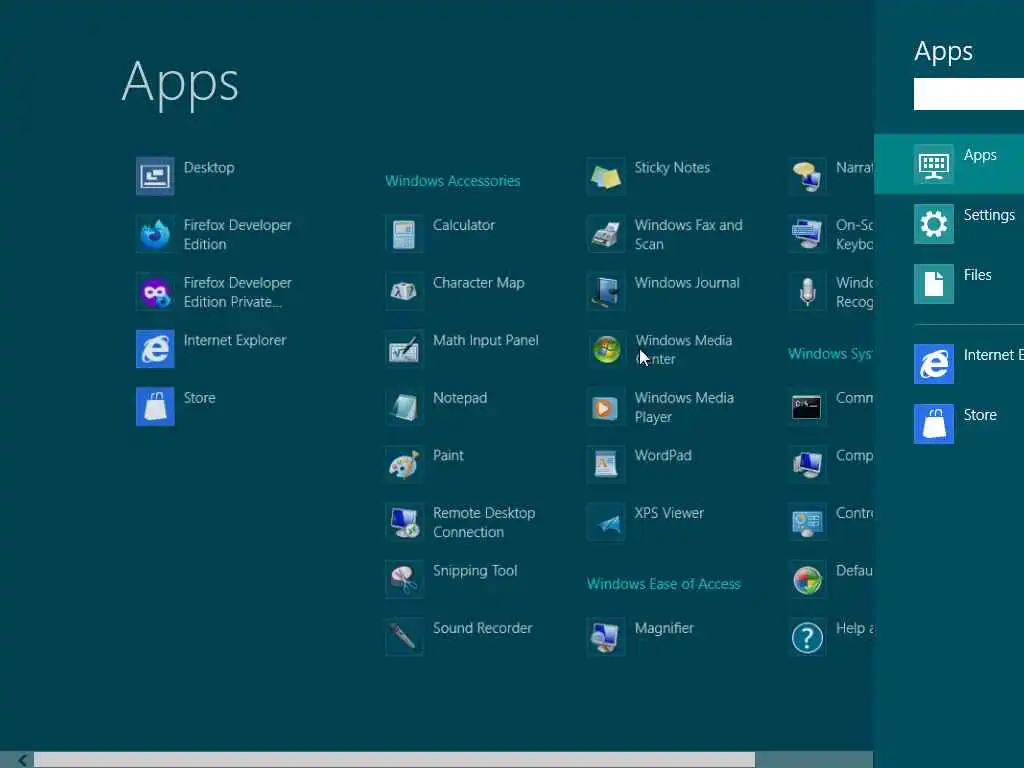Click the Sticky Notes label text
Image resolution: width=1024 pixels, height=768 pixels.
(x=672, y=167)
